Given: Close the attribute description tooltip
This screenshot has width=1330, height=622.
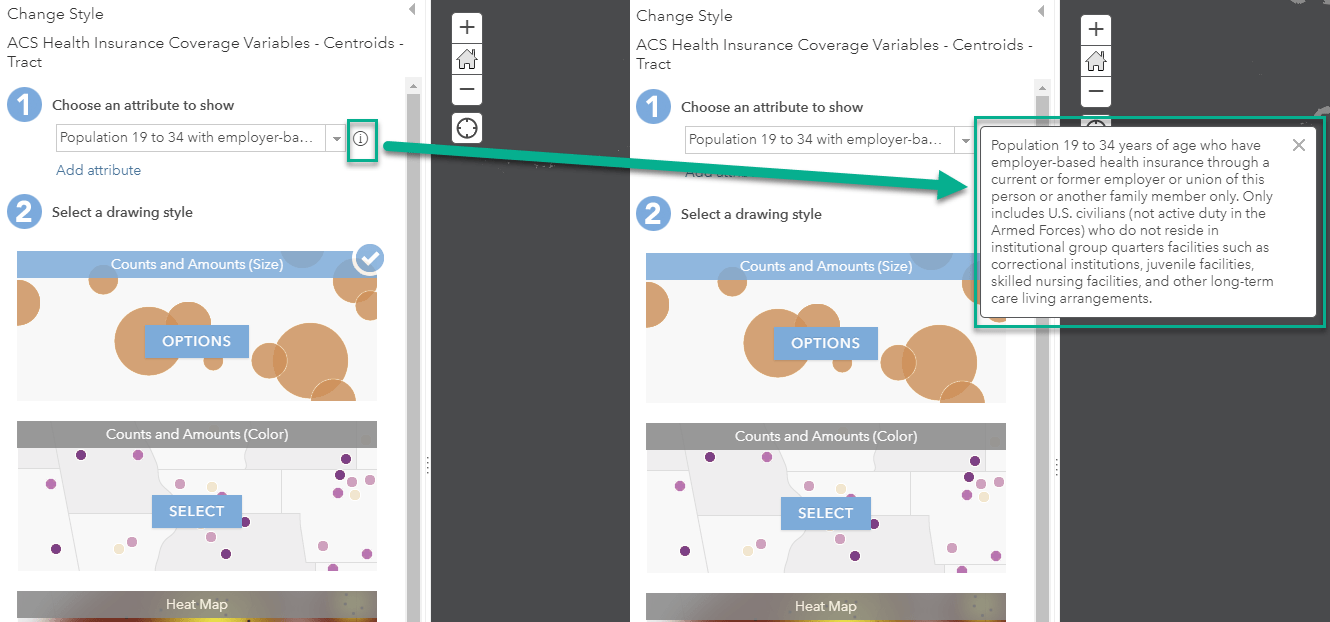Looking at the screenshot, I should coord(1298,144).
